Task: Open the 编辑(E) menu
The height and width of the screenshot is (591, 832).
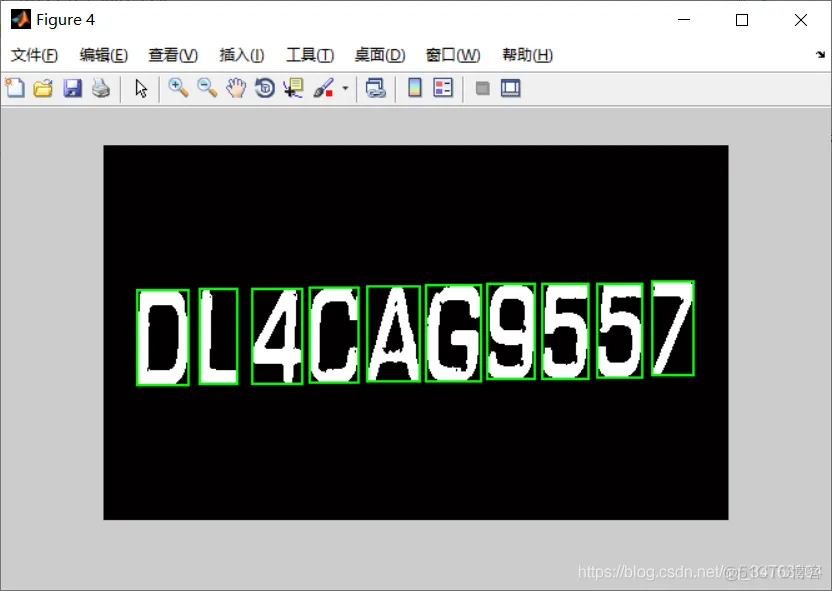Action: (103, 55)
